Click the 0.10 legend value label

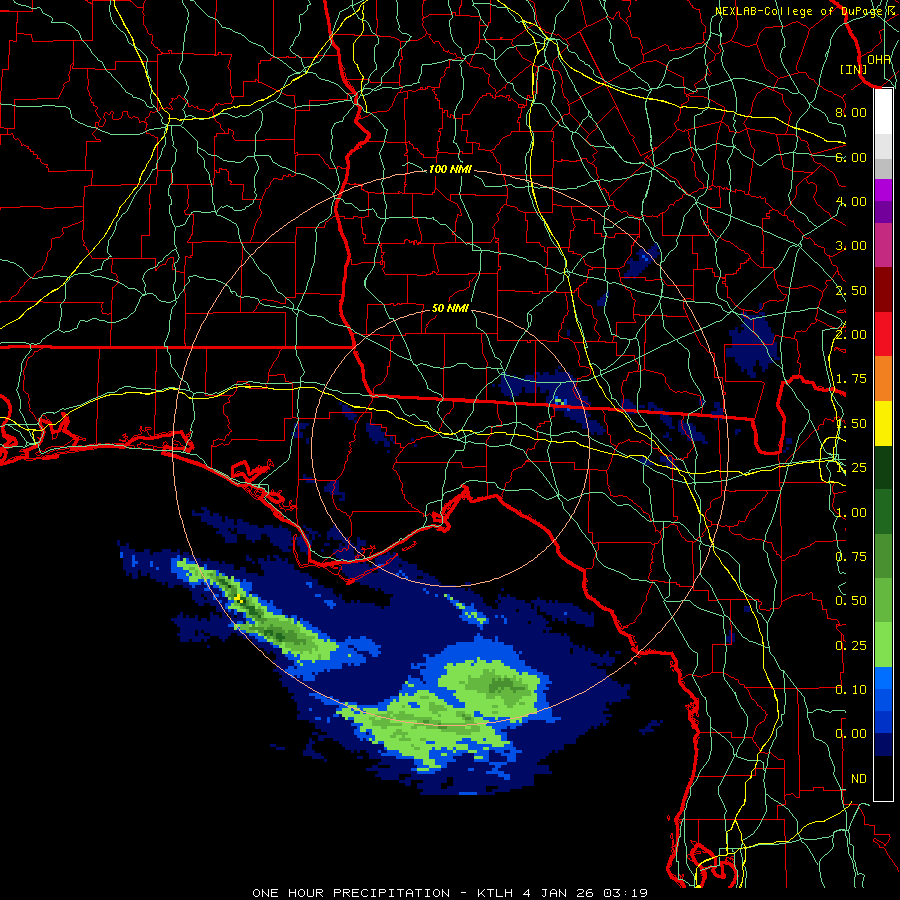(x=851, y=689)
